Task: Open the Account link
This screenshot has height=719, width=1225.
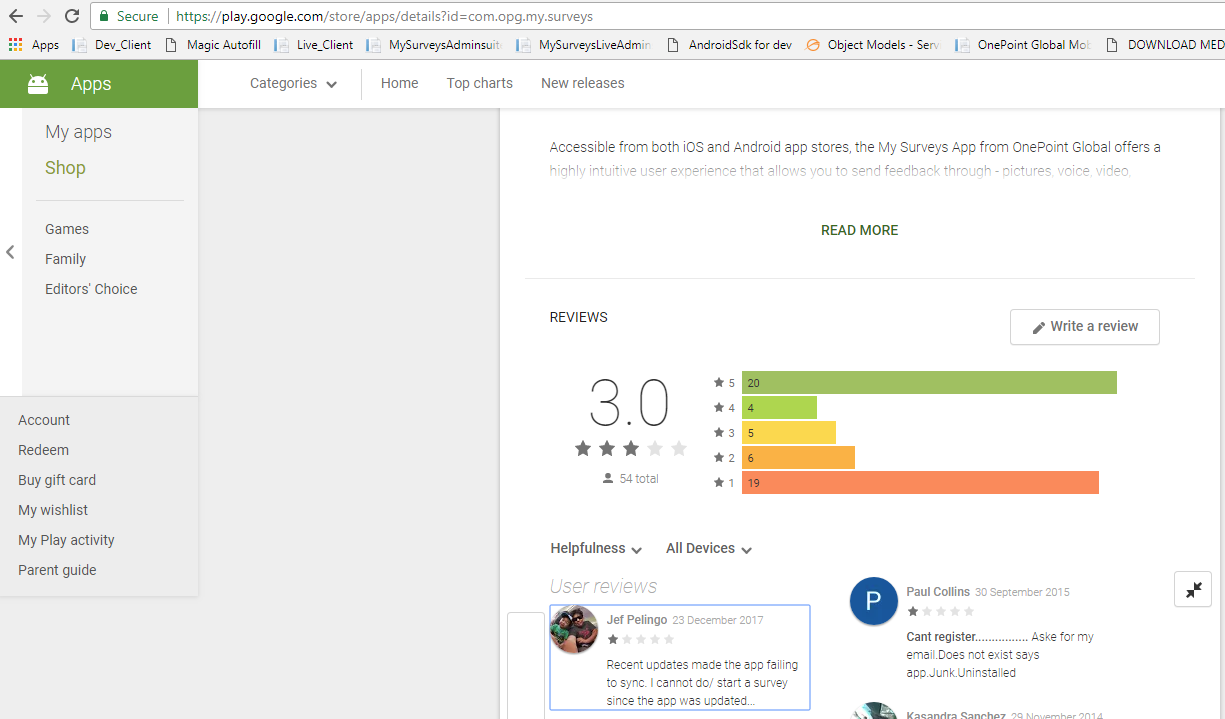Action: tap(44, 420)
